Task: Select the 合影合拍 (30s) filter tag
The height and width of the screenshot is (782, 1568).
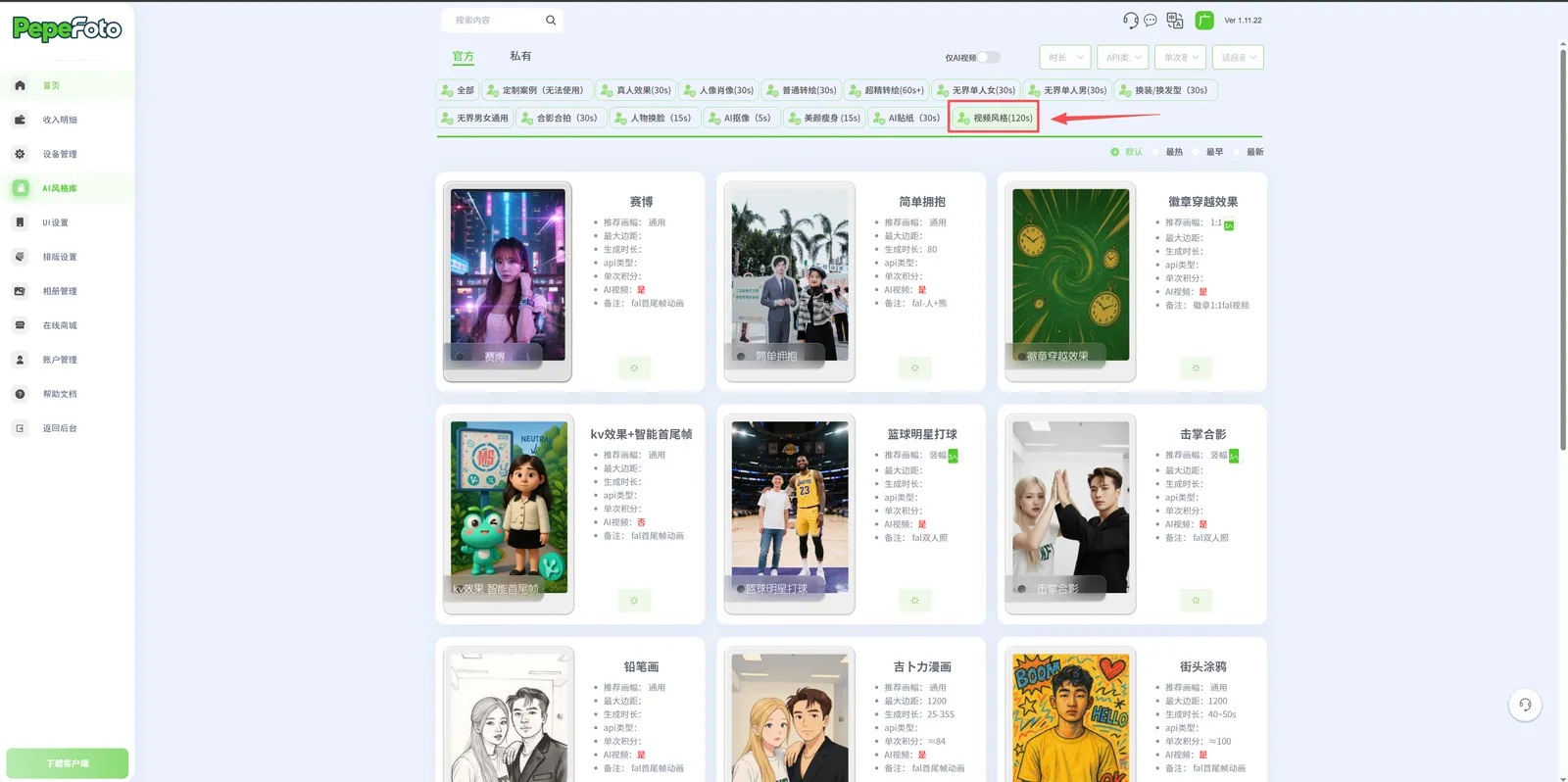Action: [561, 119]
